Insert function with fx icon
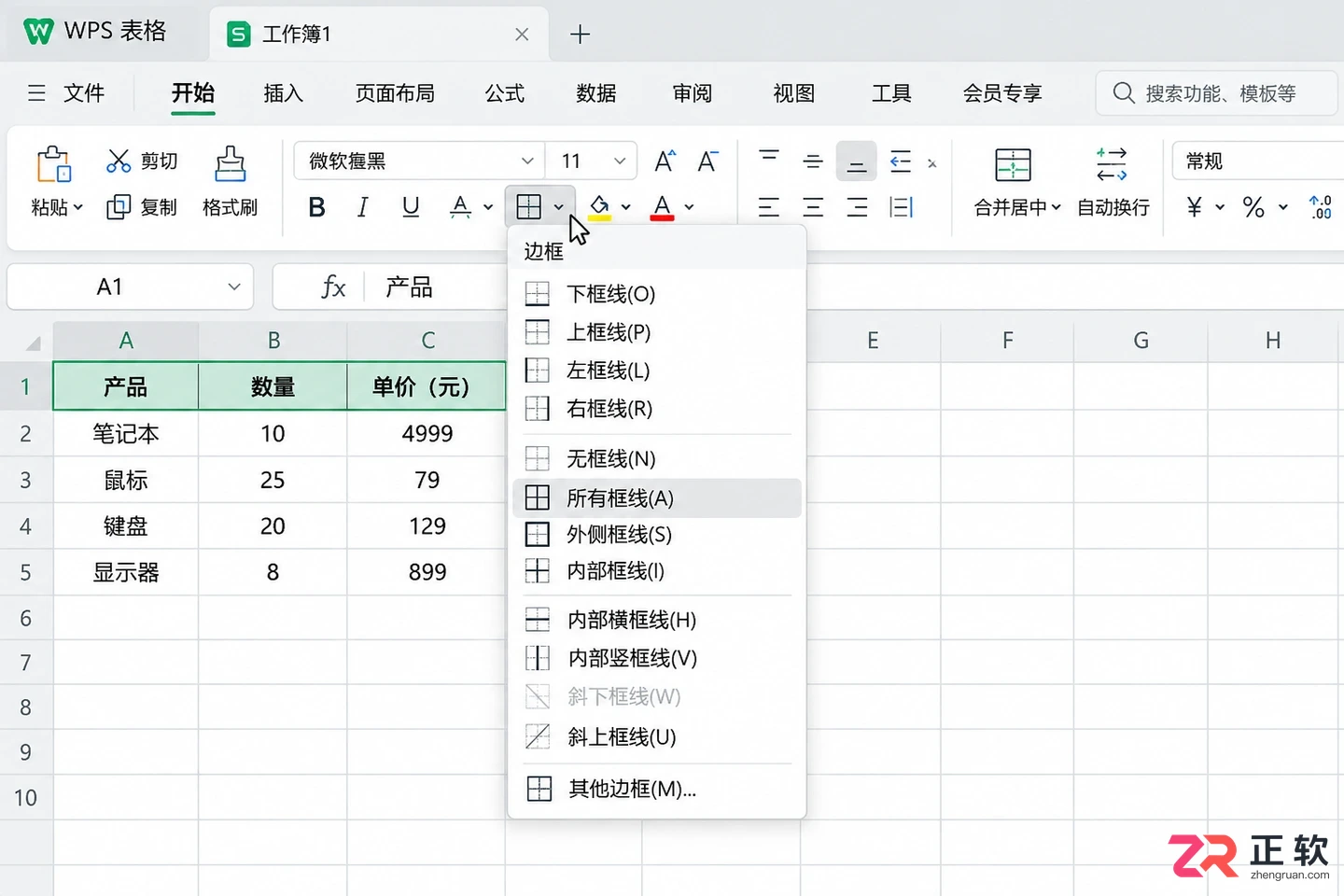1344x896 pixels. [x=333, y=287]
